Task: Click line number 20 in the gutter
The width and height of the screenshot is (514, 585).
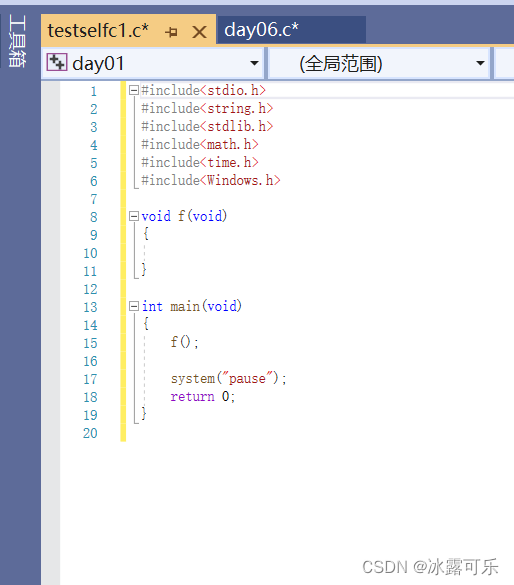Action: click(90, 434)
